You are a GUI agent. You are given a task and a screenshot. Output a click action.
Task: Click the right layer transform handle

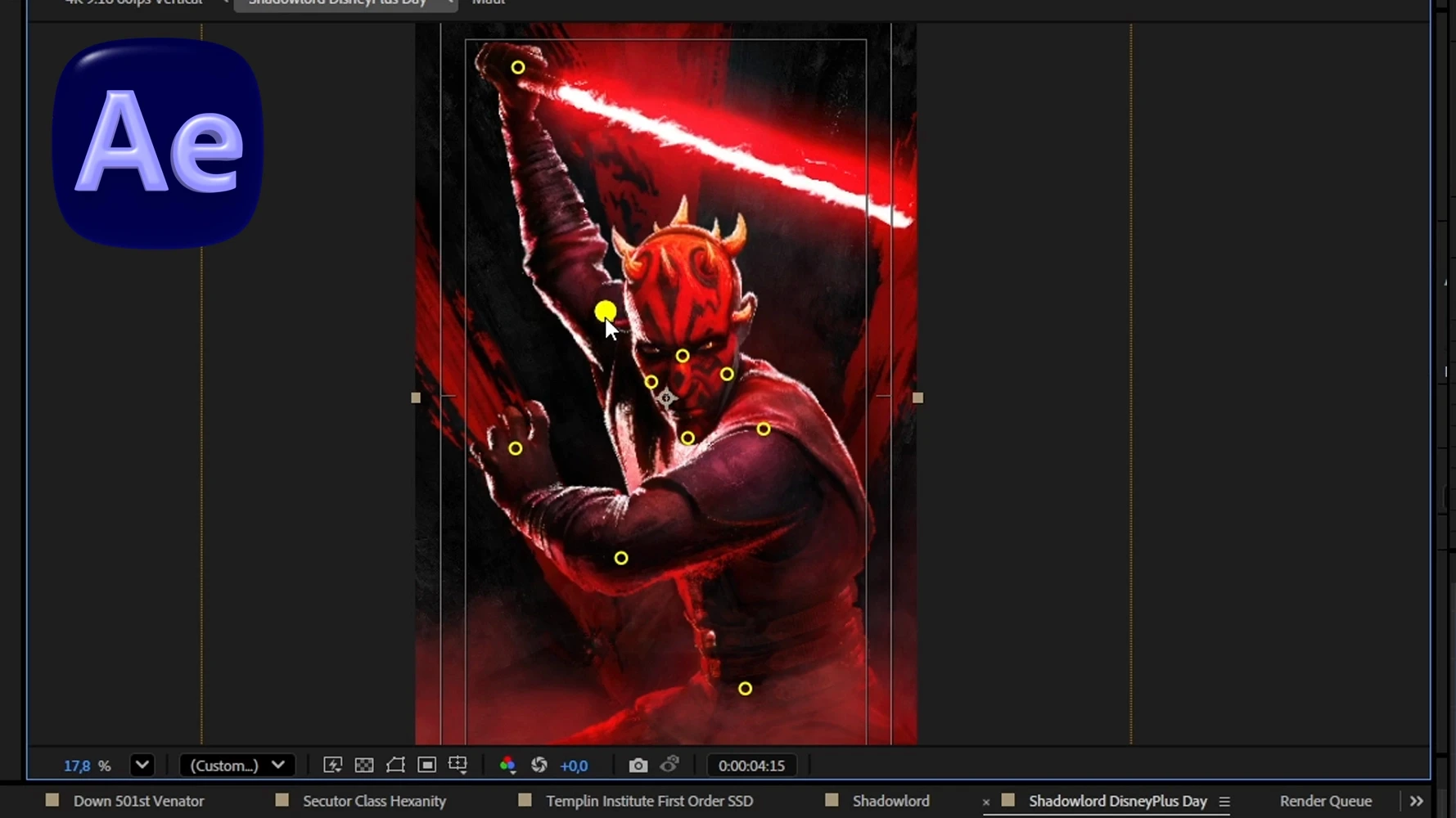coord(917,398)
